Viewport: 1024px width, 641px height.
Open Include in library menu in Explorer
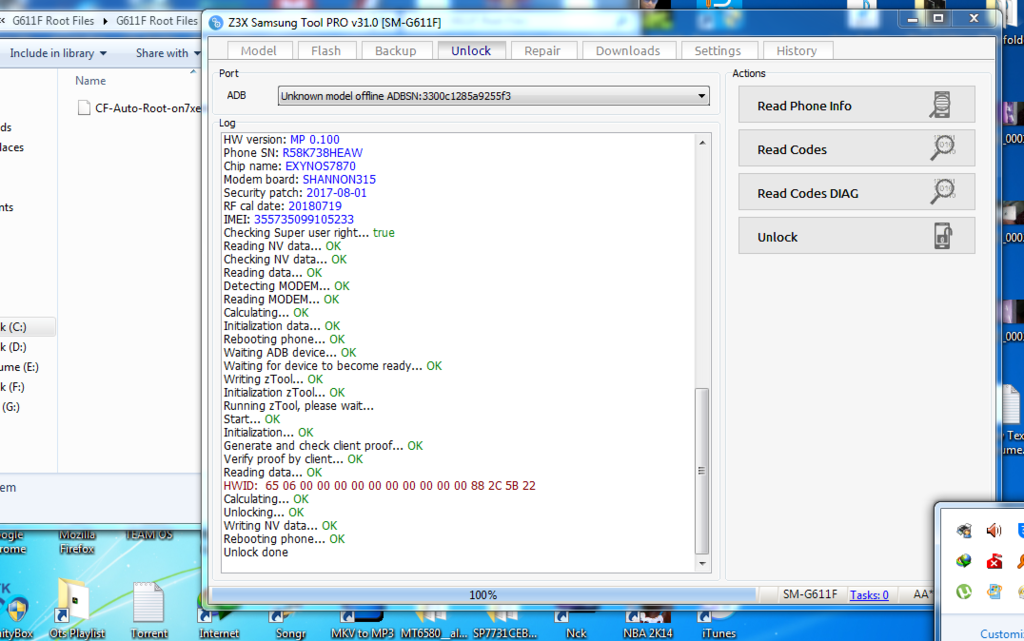[58, 53]
